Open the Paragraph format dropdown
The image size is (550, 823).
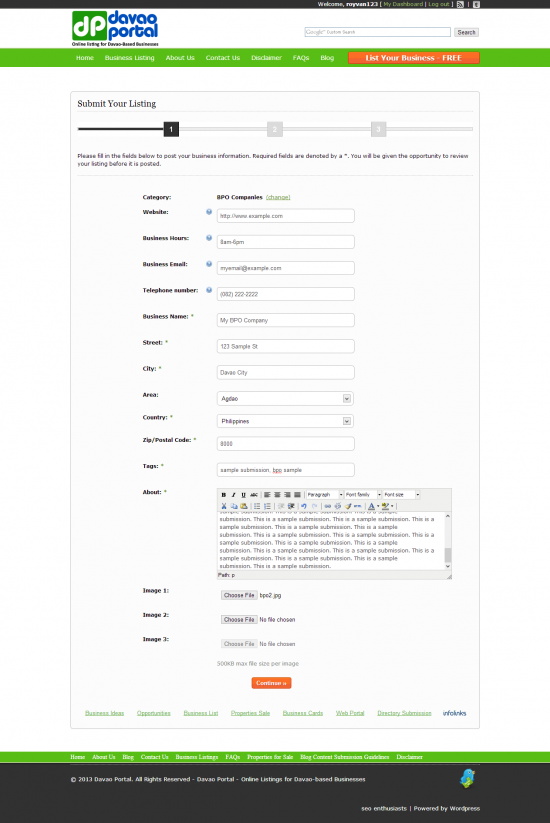(324, 494)
